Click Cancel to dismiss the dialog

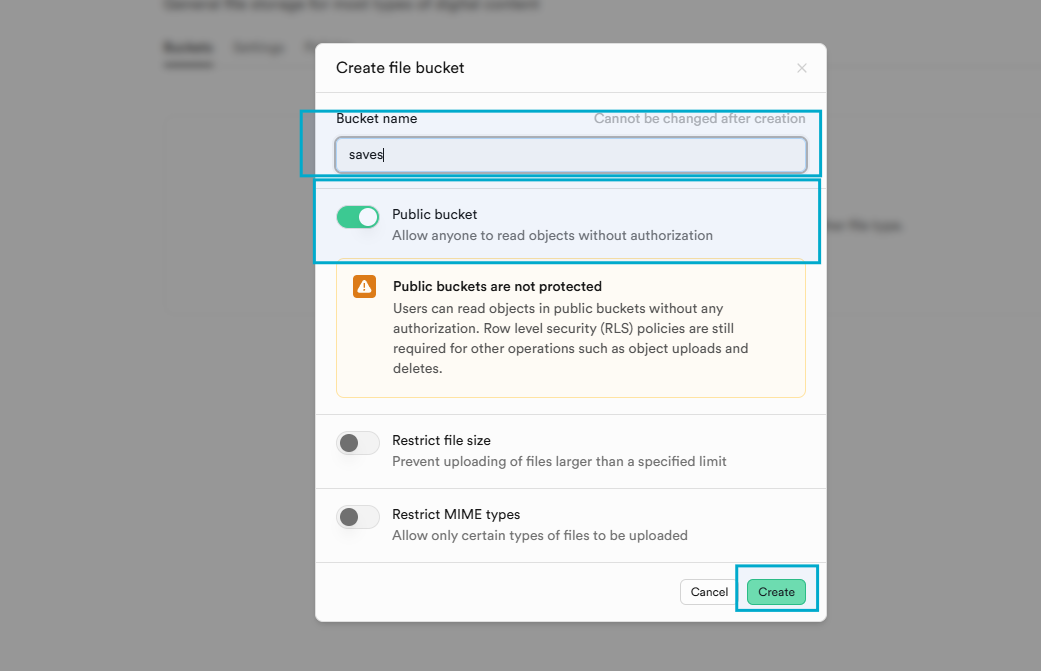coord(709,591)
